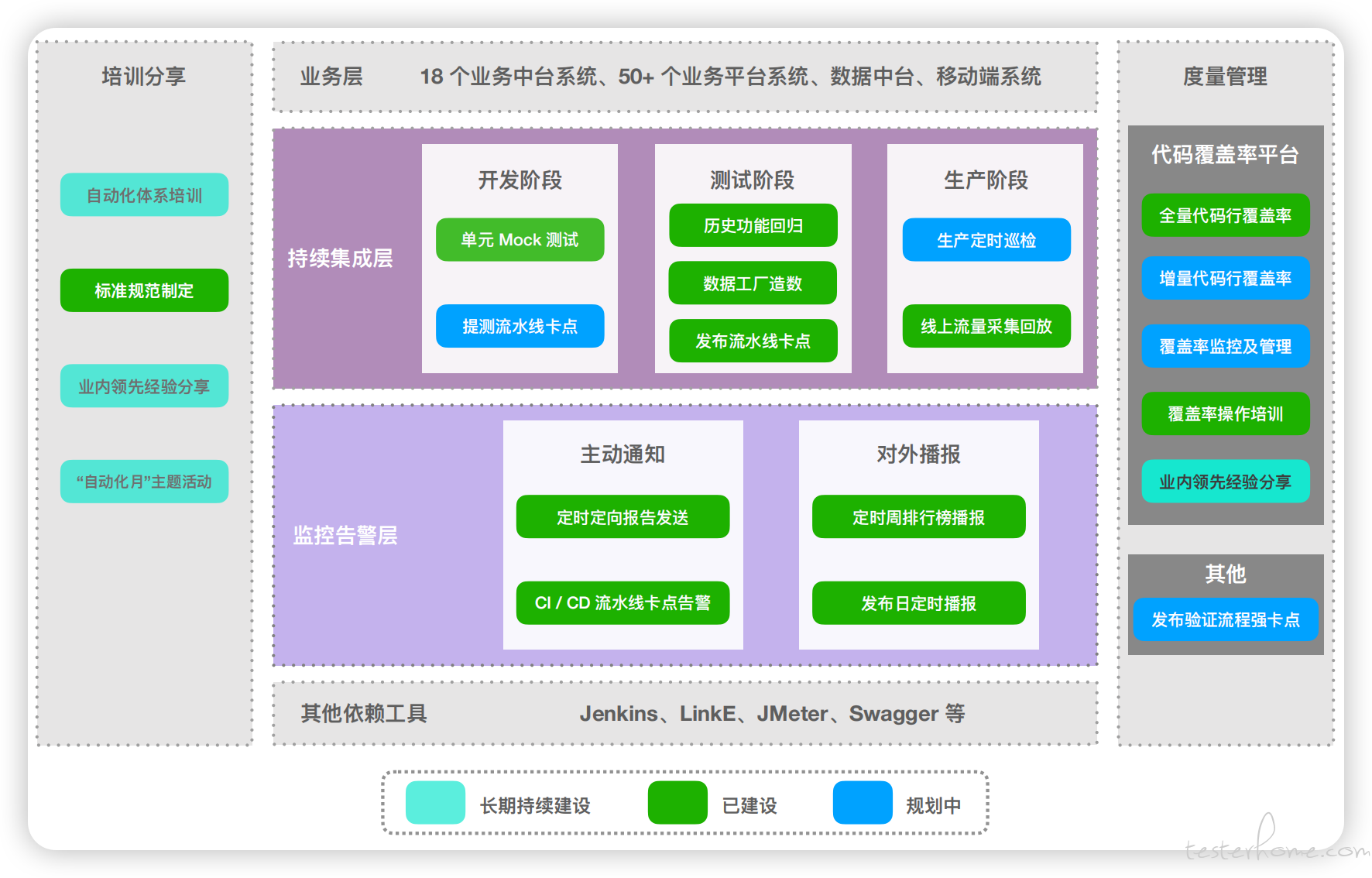Click 定时周排行榜播报 box

(x=918, y=516)
